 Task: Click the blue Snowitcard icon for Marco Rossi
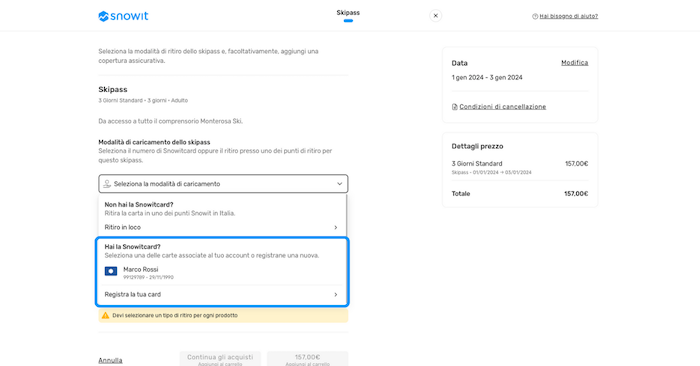111,271
